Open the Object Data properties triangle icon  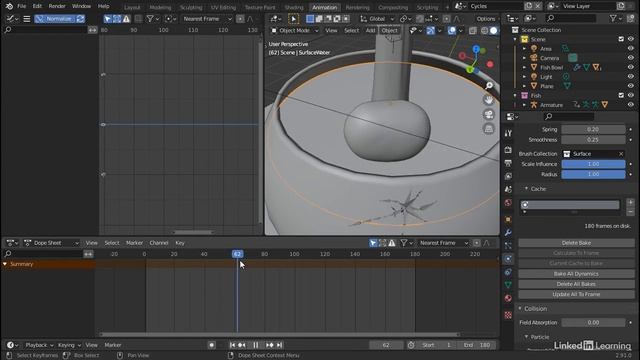tap(508, 285)
